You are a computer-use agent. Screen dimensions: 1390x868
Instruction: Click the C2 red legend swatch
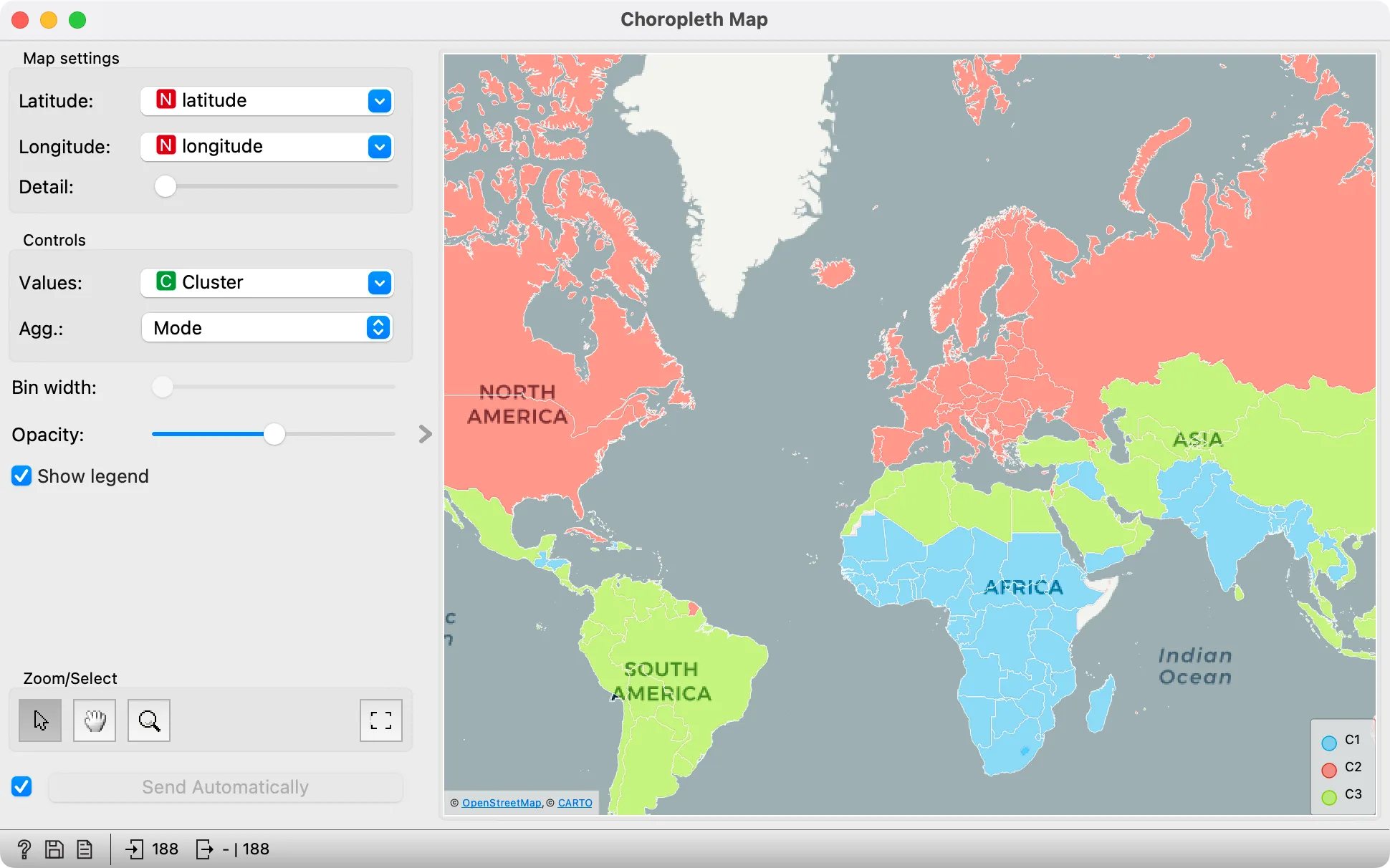click(1329, 771)
